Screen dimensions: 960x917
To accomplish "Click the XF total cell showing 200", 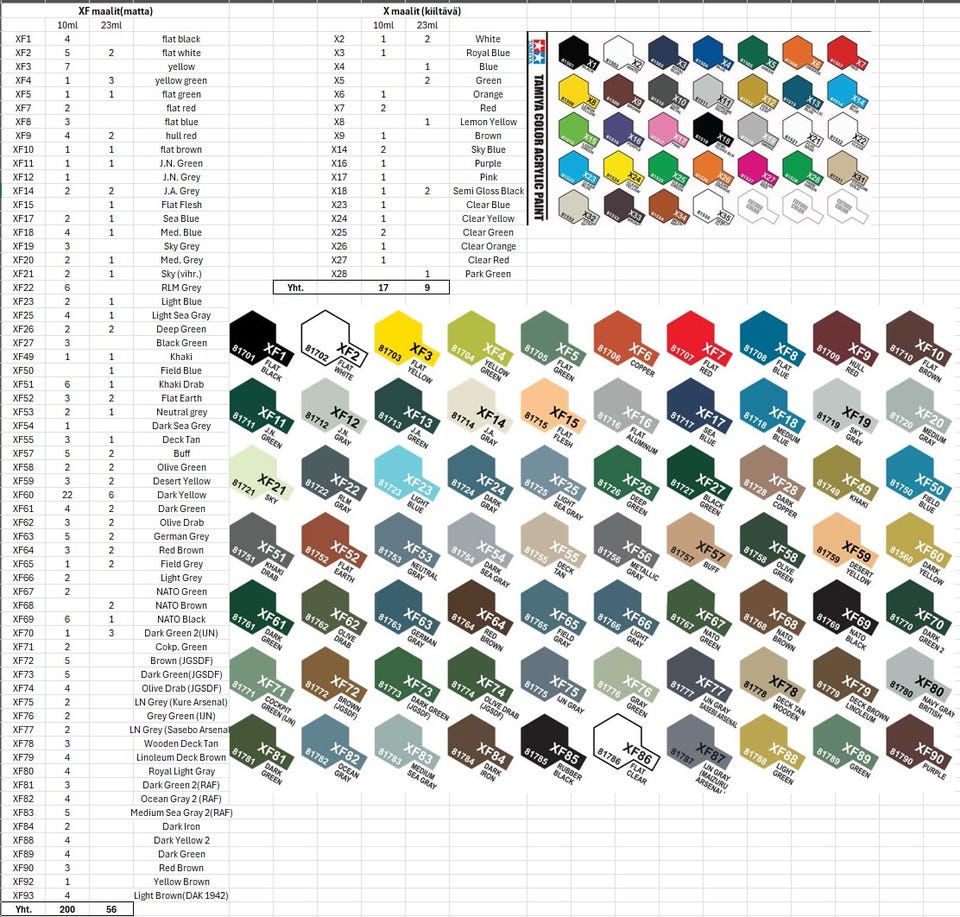I will tap(67, 910).
